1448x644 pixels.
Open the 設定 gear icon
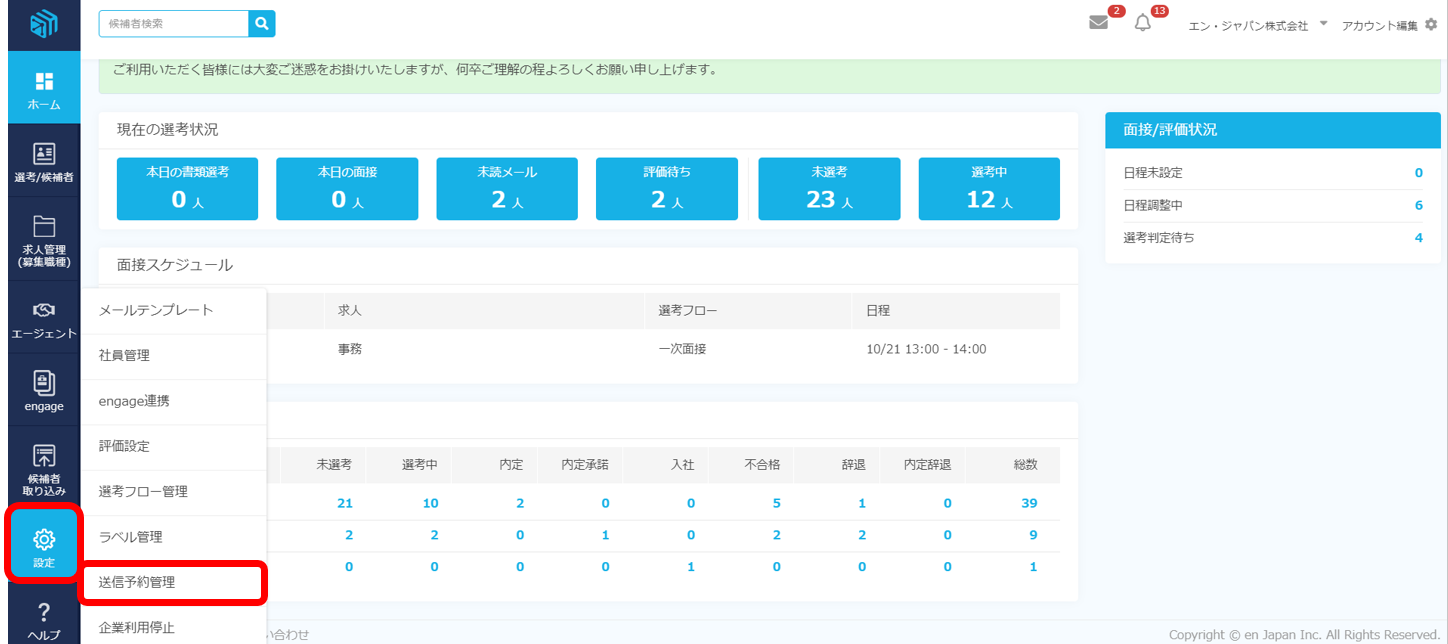(x=44, y=541)
